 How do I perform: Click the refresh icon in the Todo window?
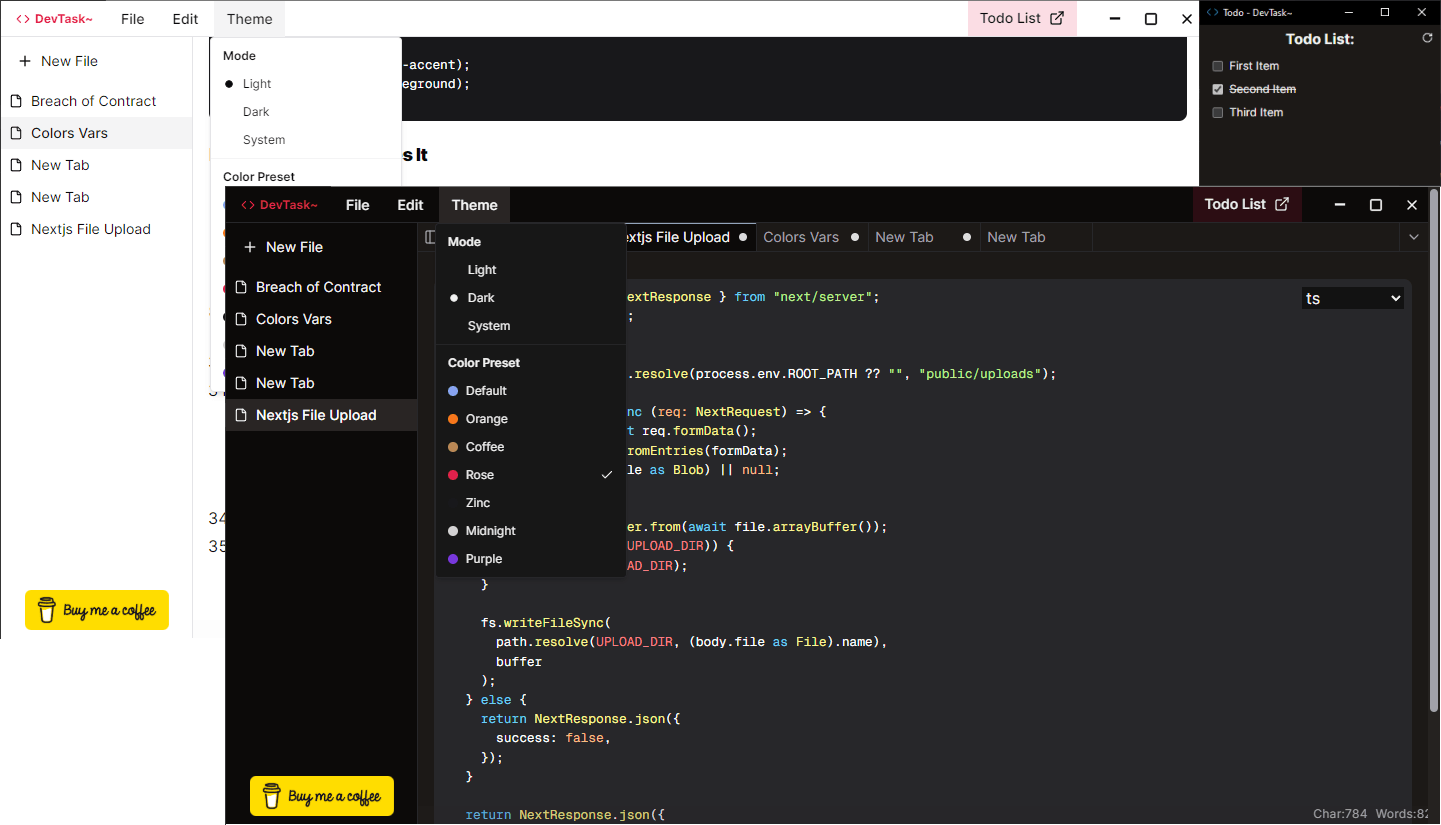(x=1427, y=38)
